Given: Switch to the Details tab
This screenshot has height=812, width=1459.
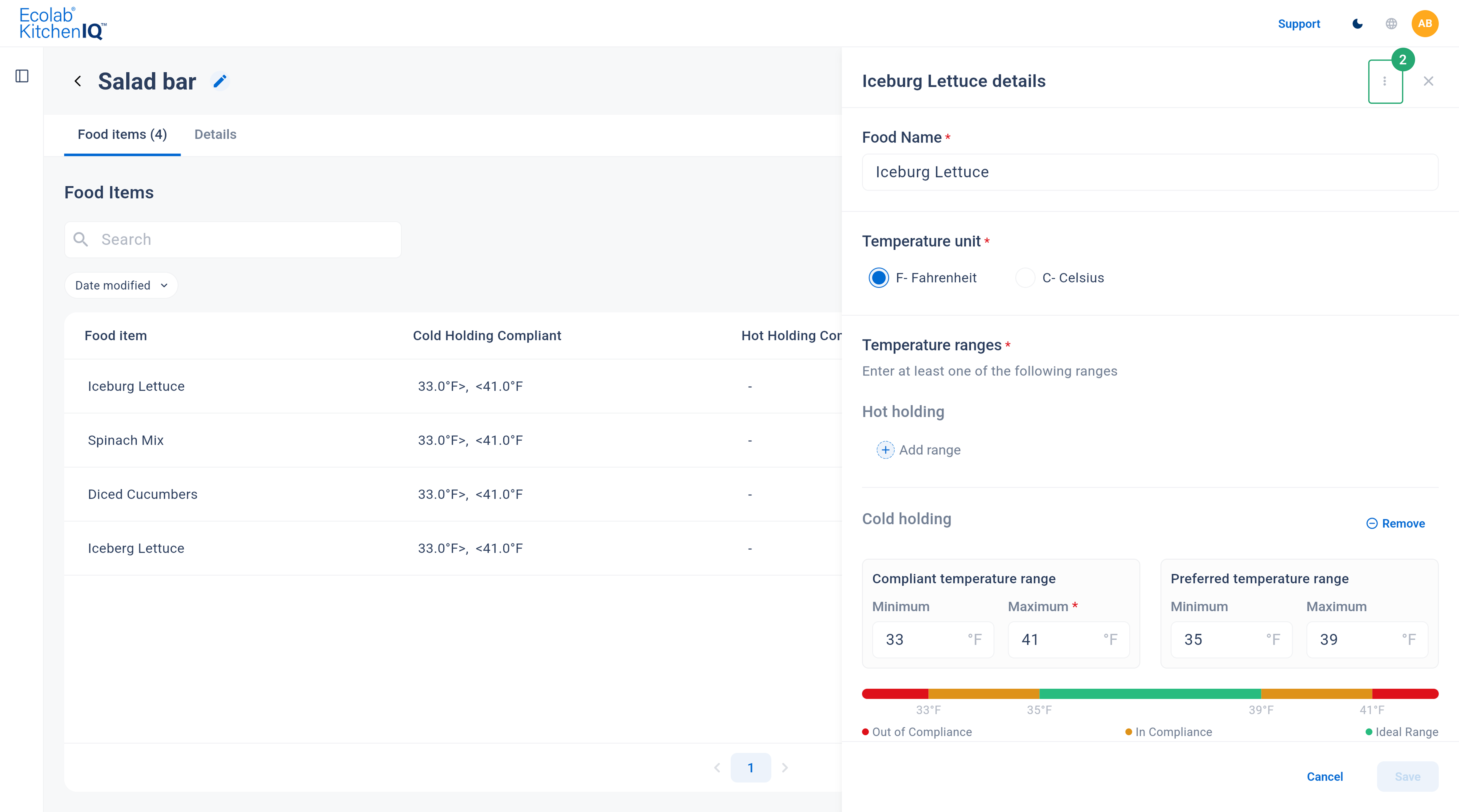Looking at the screenshot, I should pyautogui.click(x=215, y=135).
